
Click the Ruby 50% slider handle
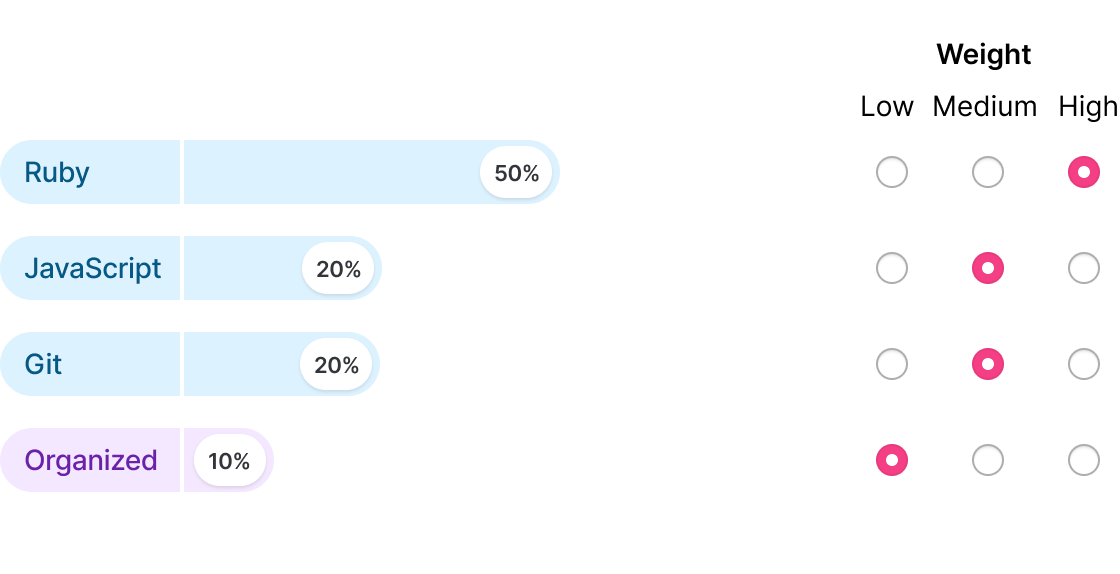516,173
